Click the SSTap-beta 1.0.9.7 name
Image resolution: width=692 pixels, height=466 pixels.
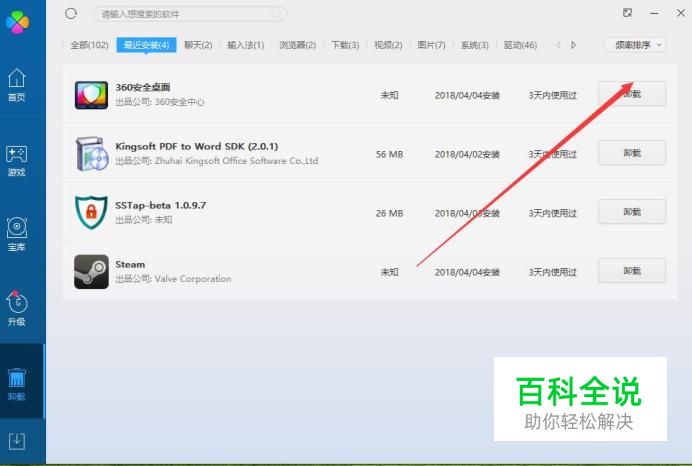tap(161, 205)
